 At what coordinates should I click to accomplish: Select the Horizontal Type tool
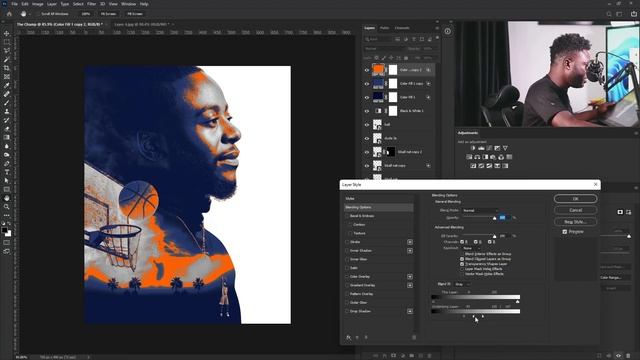point(7,172)
